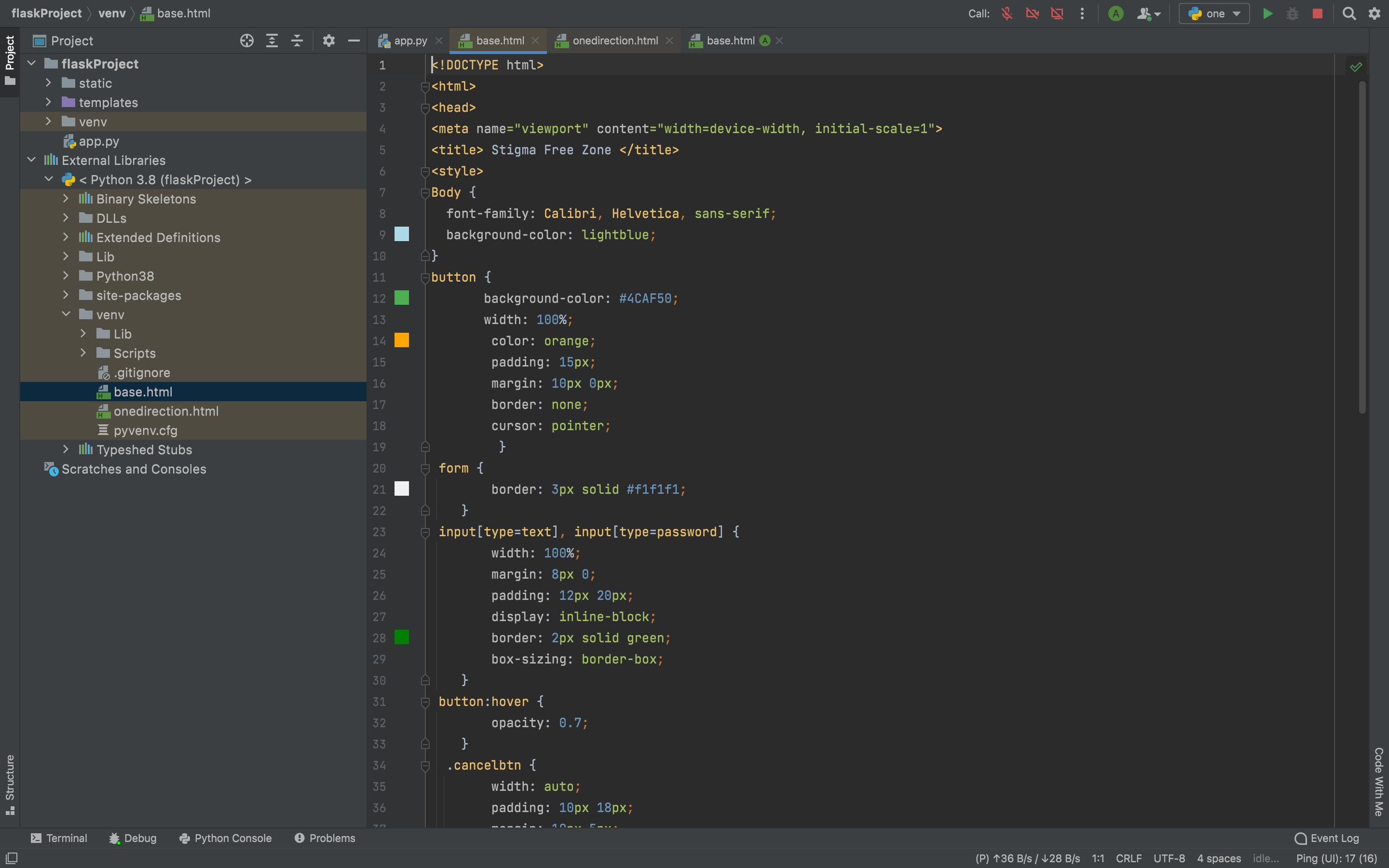Image resolution: width=1389 pixels, height=868 pixels.
Task: Open the 'one' run configuration dropdown
Action: [1214, 14]
